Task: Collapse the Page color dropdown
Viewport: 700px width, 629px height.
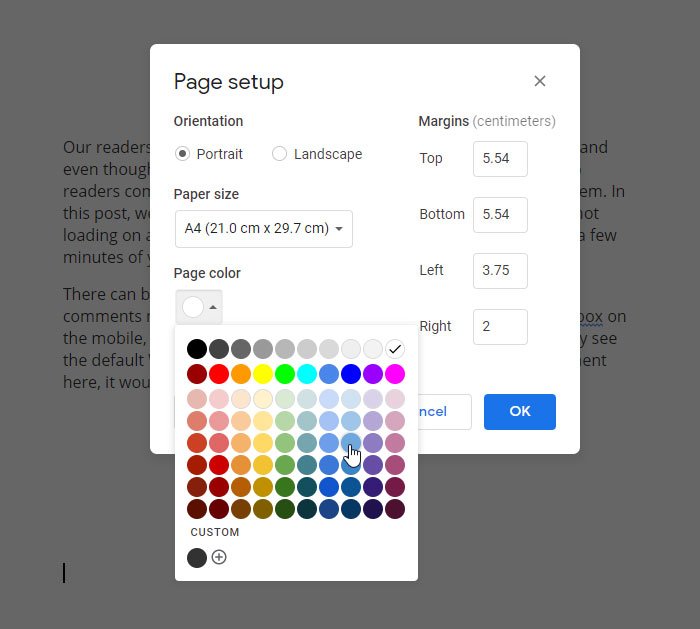Action: click(x=198, y=307)
